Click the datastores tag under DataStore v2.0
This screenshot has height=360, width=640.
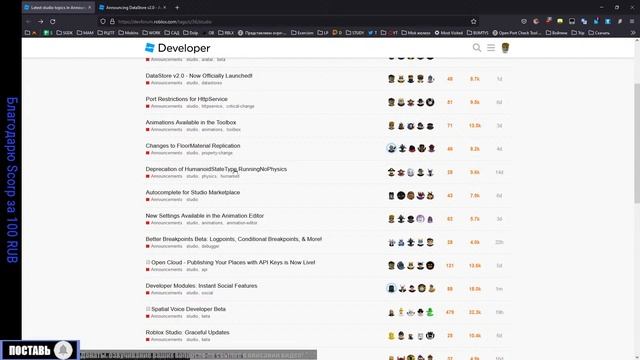point(211,83)
